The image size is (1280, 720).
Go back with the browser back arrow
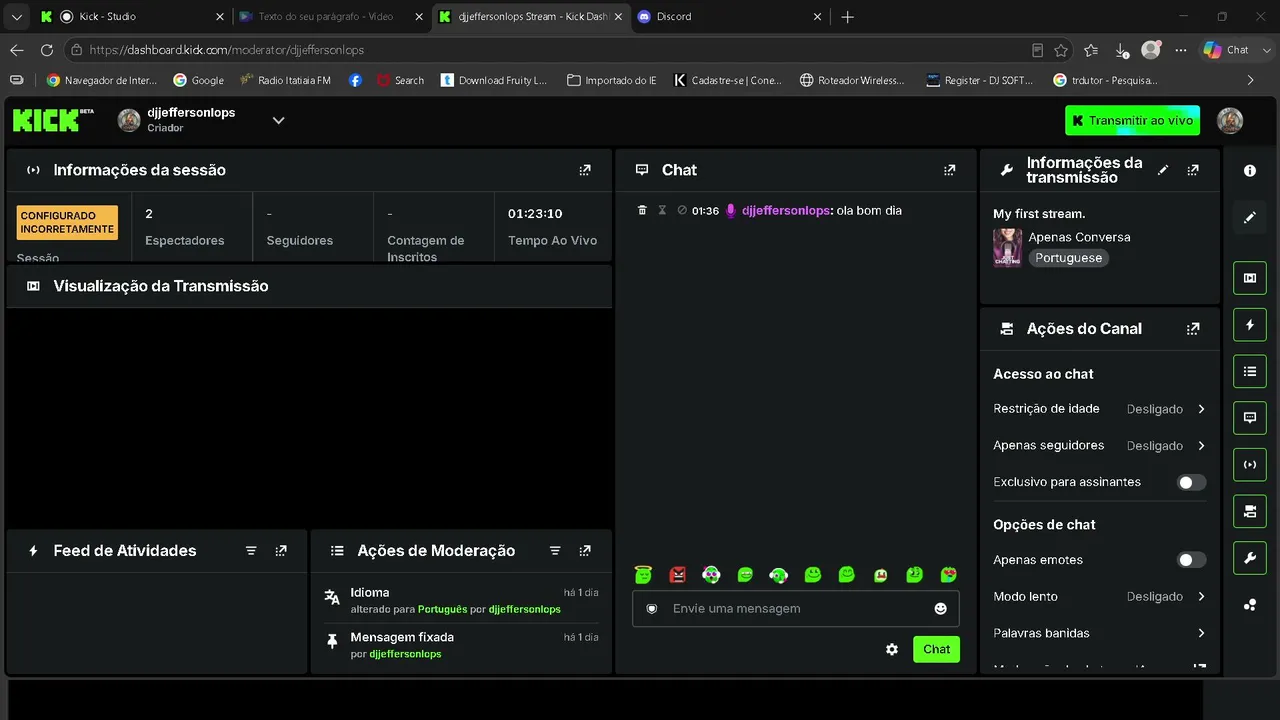tap(17, 50)
